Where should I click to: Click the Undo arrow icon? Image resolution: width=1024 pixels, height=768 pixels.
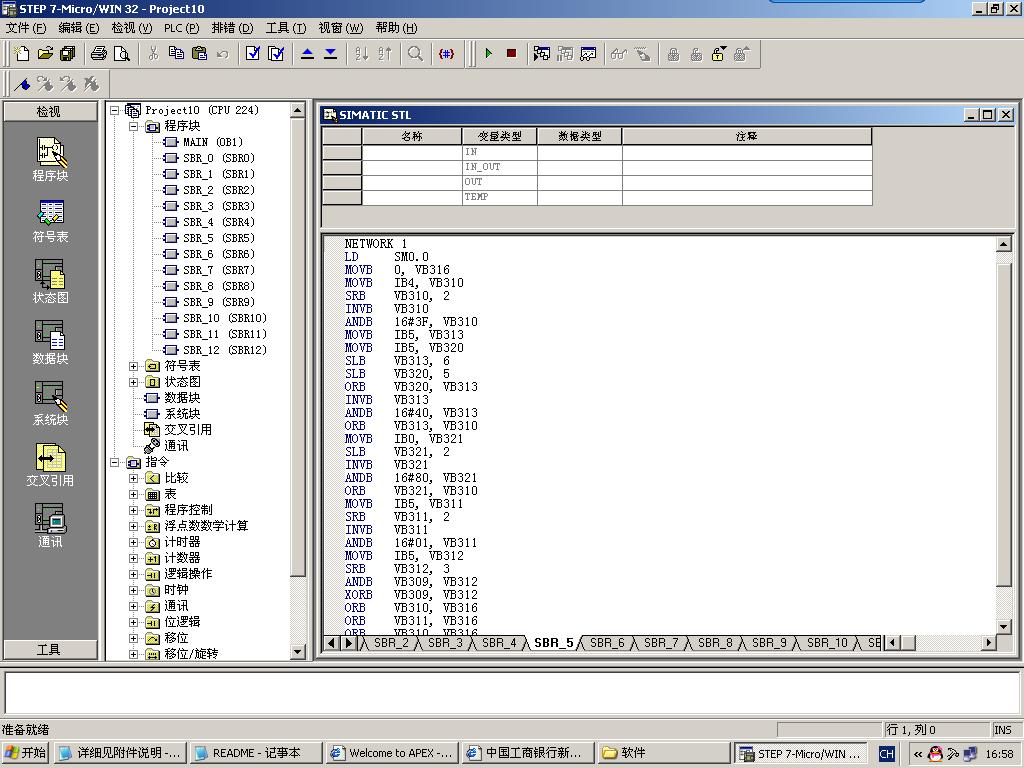click(223, 54)
